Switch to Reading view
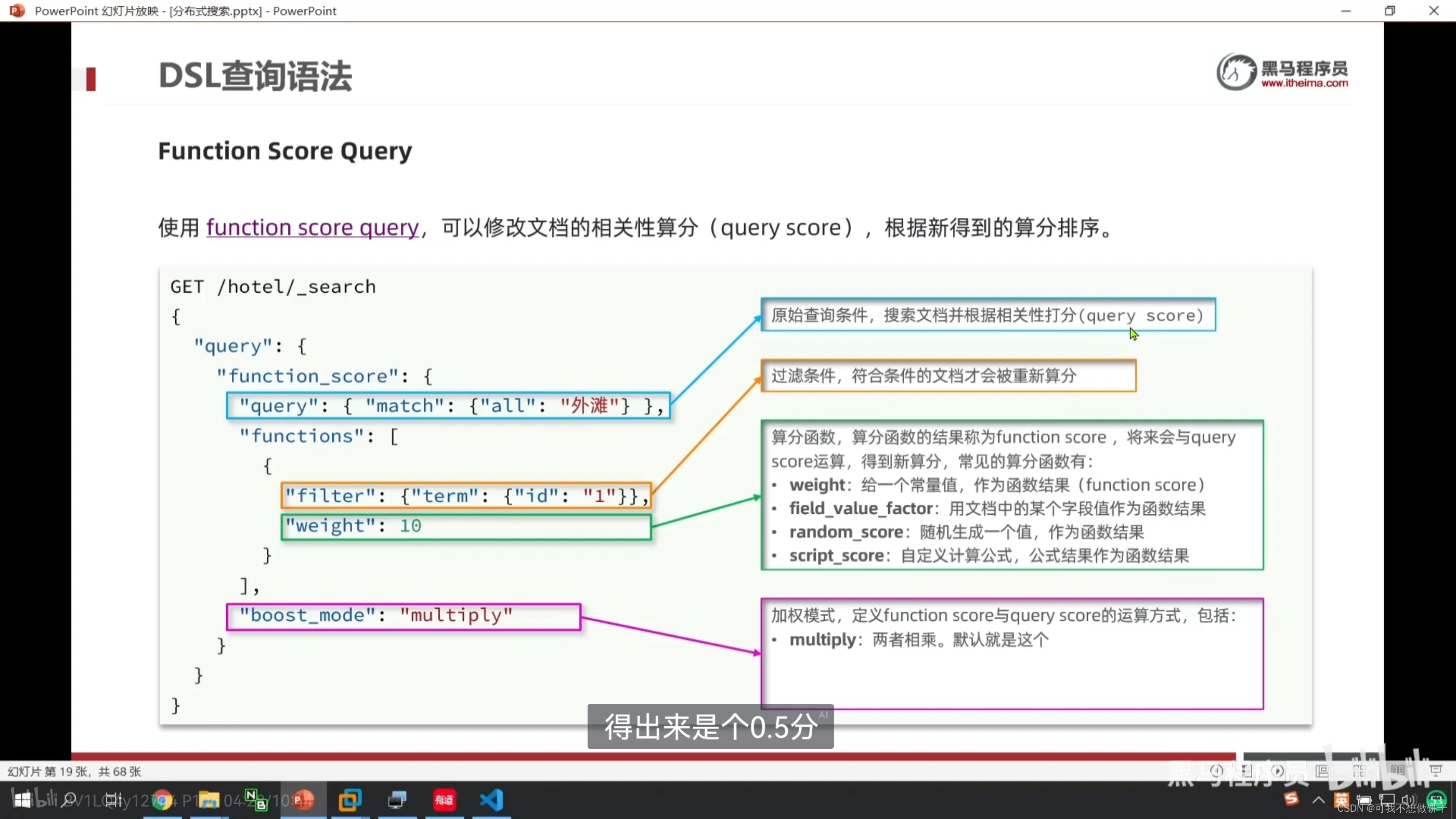The height and width of the screenshot is (819, 1456). 1398,771
